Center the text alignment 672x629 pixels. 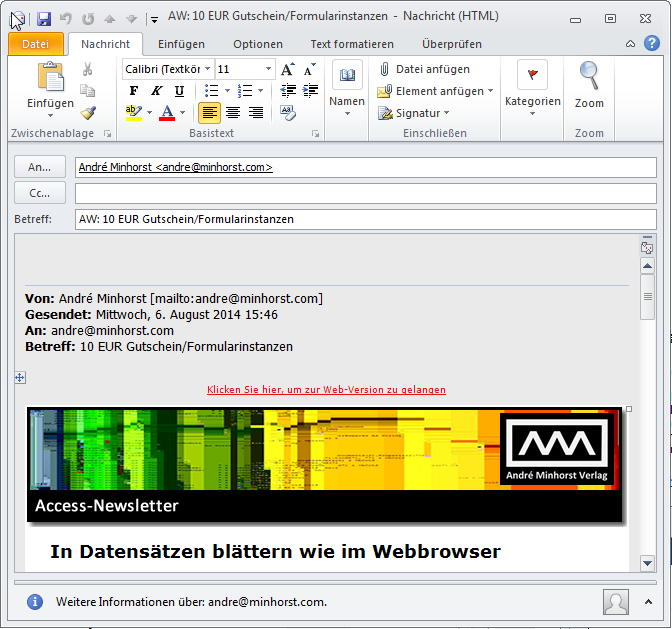click(233, 113)
